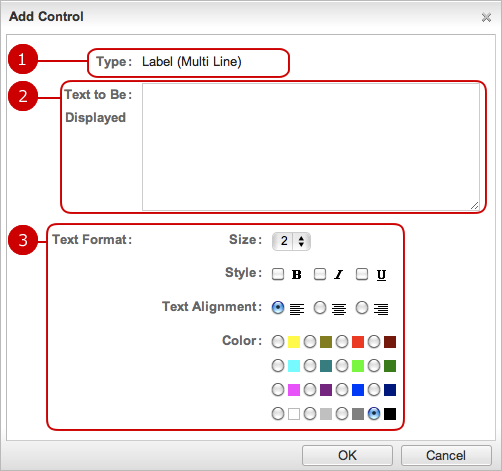
Task: Select the red color radio button
Action: click(342, 342)
